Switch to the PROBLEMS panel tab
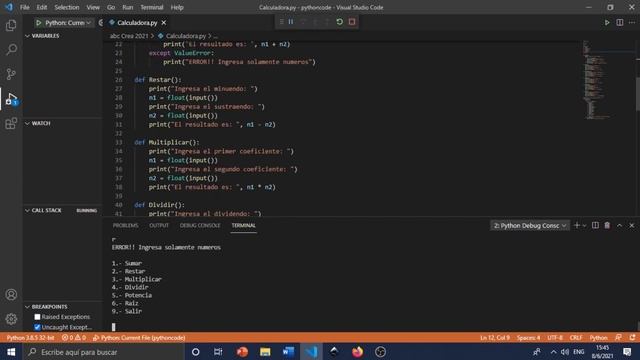This screenshot has height=360, width=640. (125, 225)
